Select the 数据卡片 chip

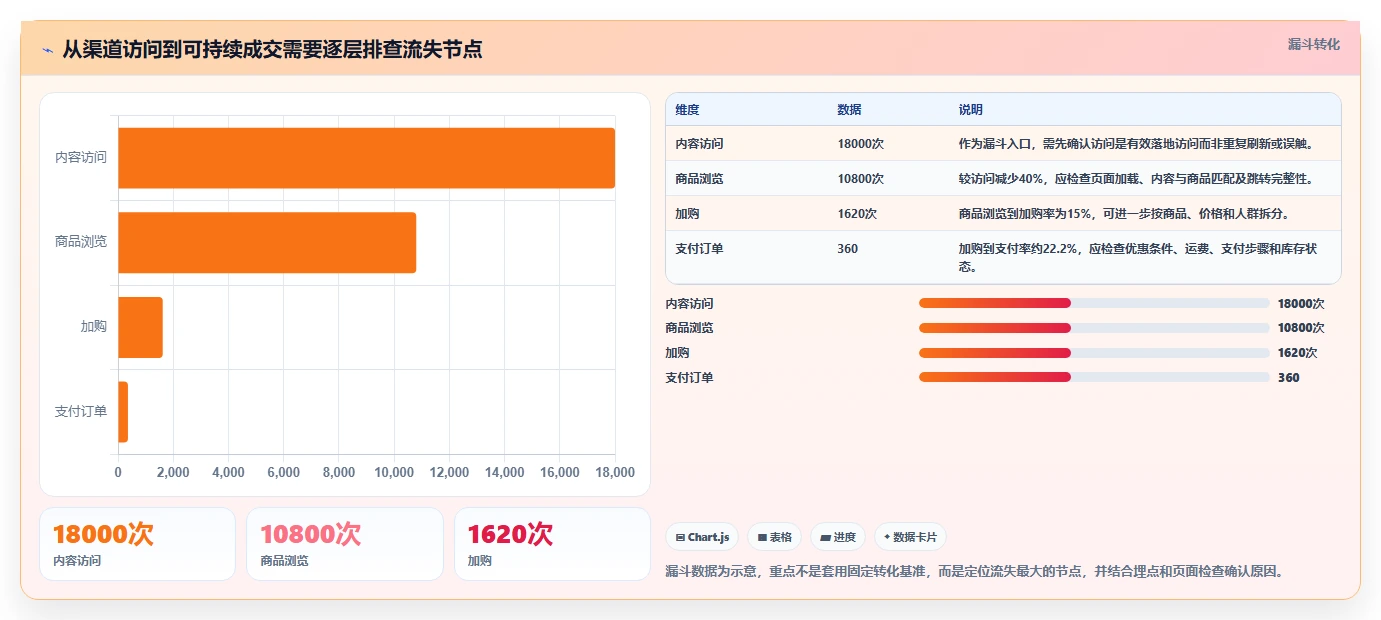click(x=910, y=537)
